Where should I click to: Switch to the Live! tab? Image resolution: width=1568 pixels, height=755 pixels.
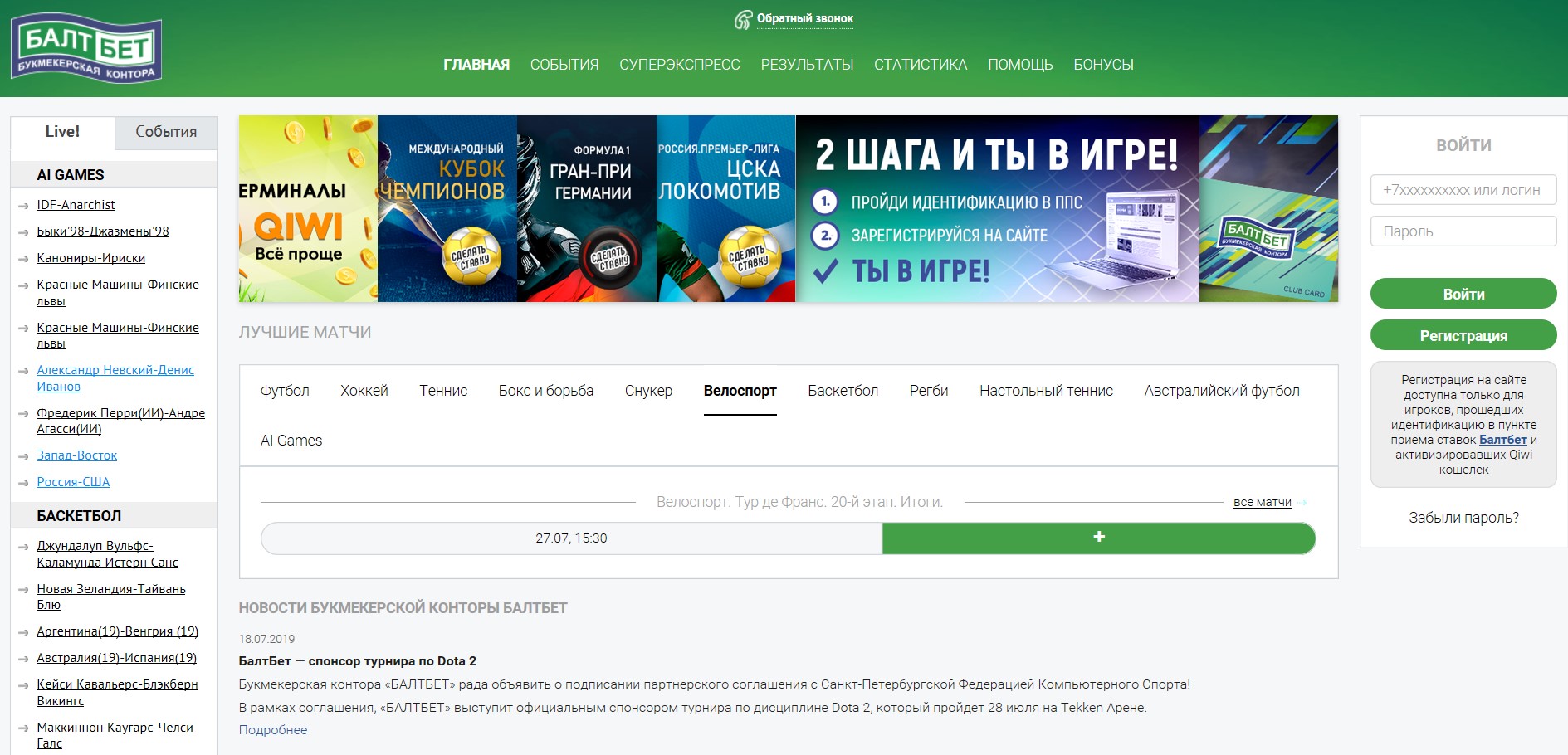(62, 132)
